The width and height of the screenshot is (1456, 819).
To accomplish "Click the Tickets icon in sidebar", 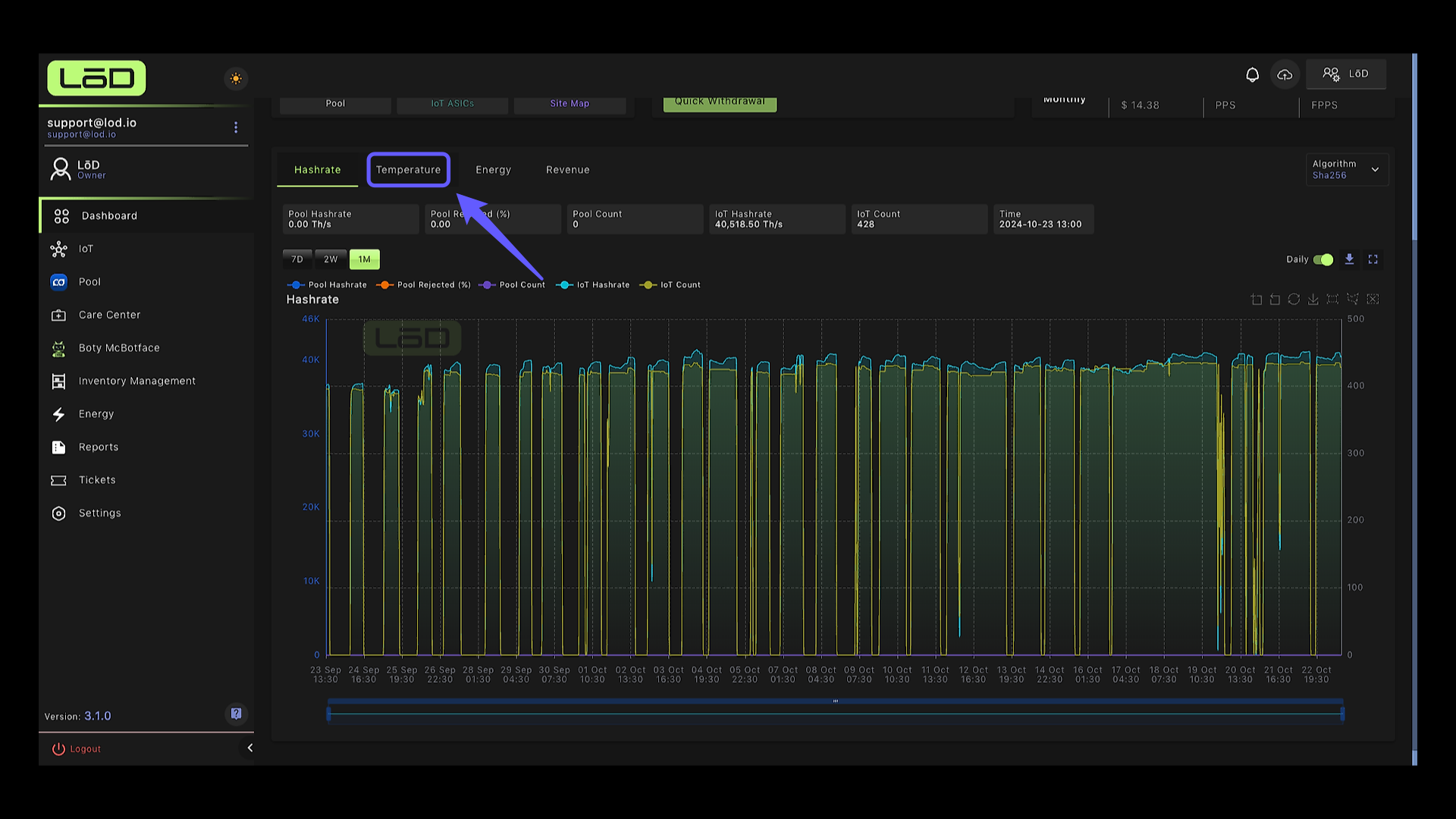I will pos(58,480).
